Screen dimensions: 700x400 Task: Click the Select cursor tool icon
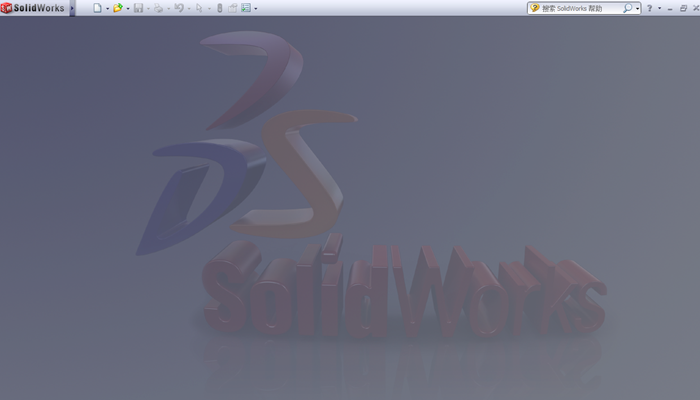pyautogui.click(x=200, y=8)
